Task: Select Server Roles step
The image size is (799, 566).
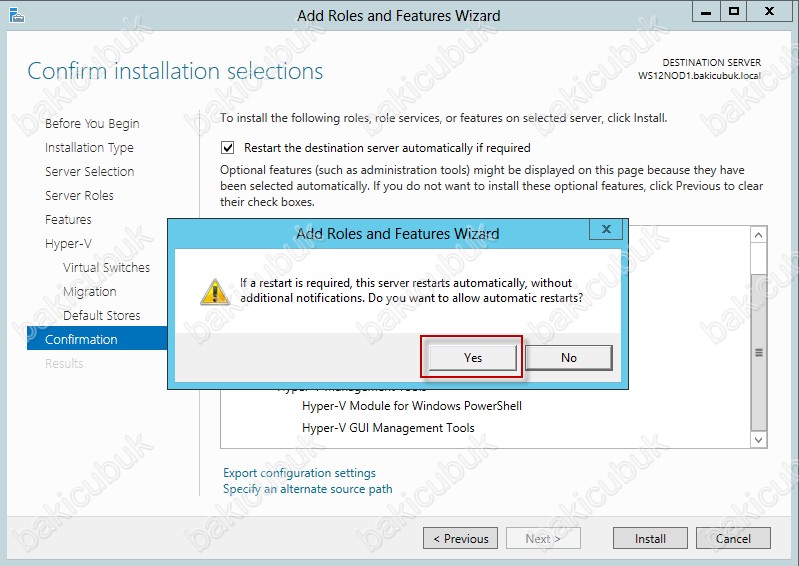Action: pos(79,196)
